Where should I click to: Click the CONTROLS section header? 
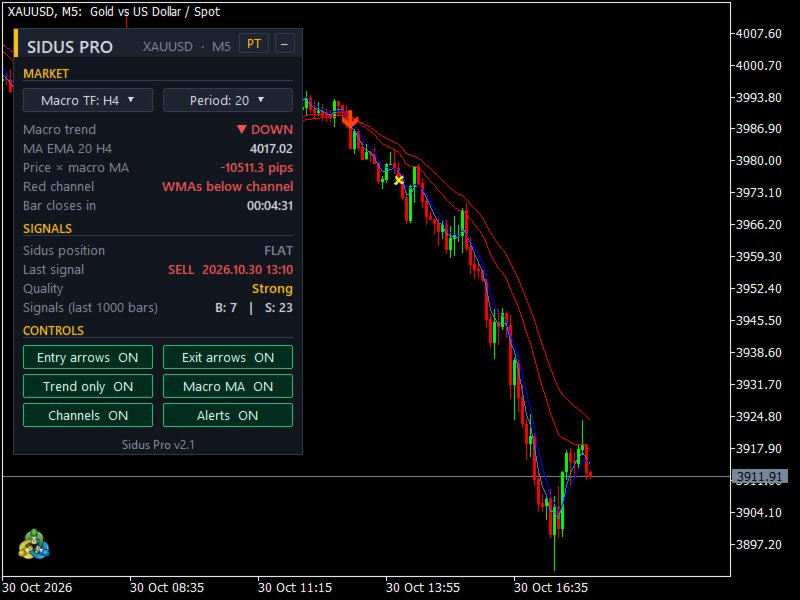(54, 331)
